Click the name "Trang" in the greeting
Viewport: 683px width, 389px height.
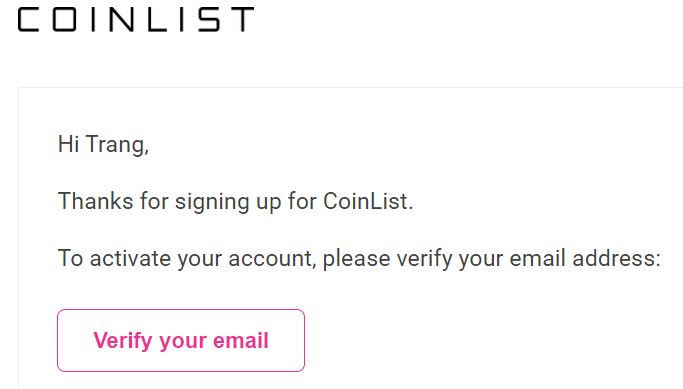[x=117, y=145]
